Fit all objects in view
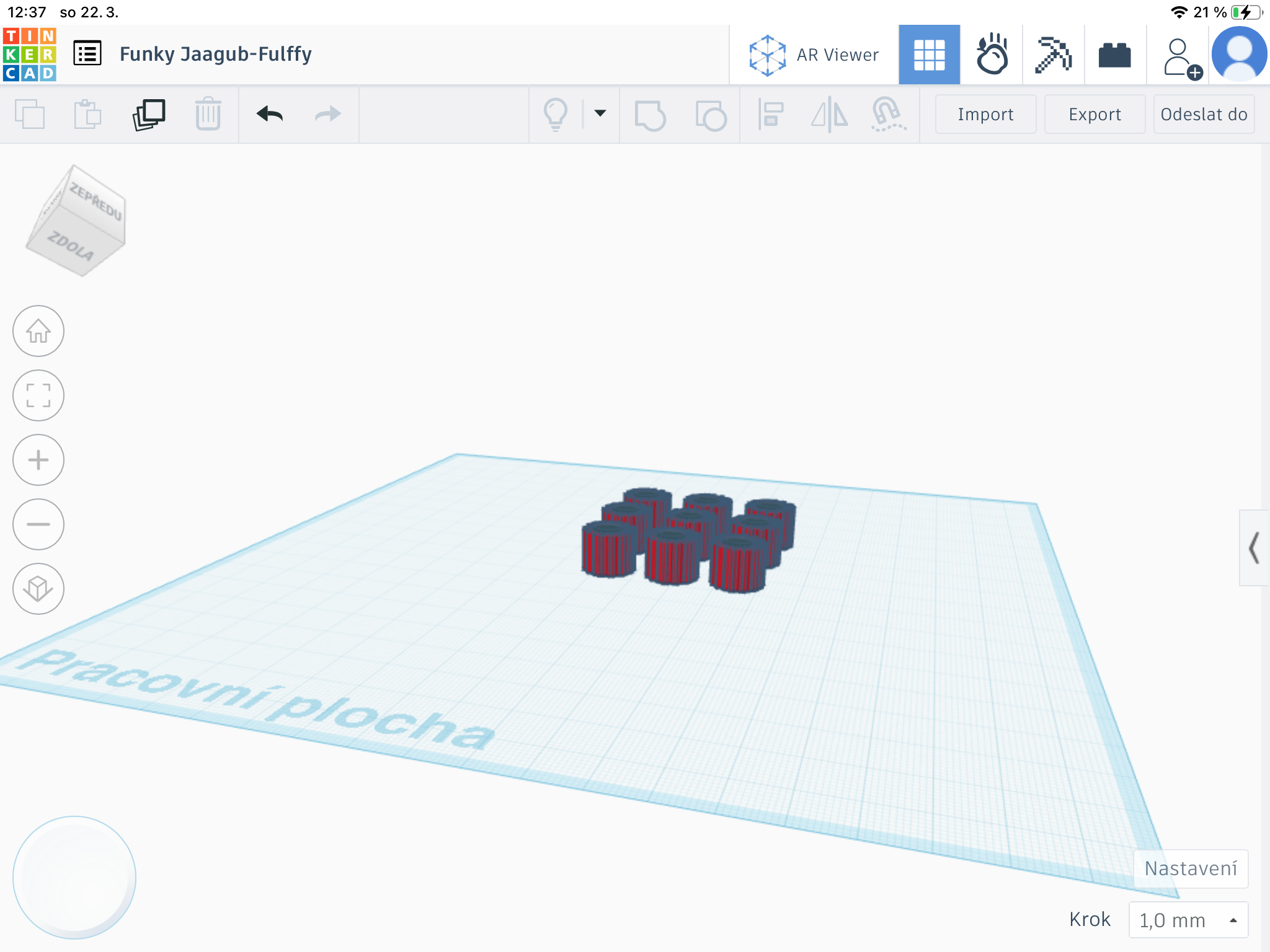The image size is (1270, 952). (x=38, y=395)
